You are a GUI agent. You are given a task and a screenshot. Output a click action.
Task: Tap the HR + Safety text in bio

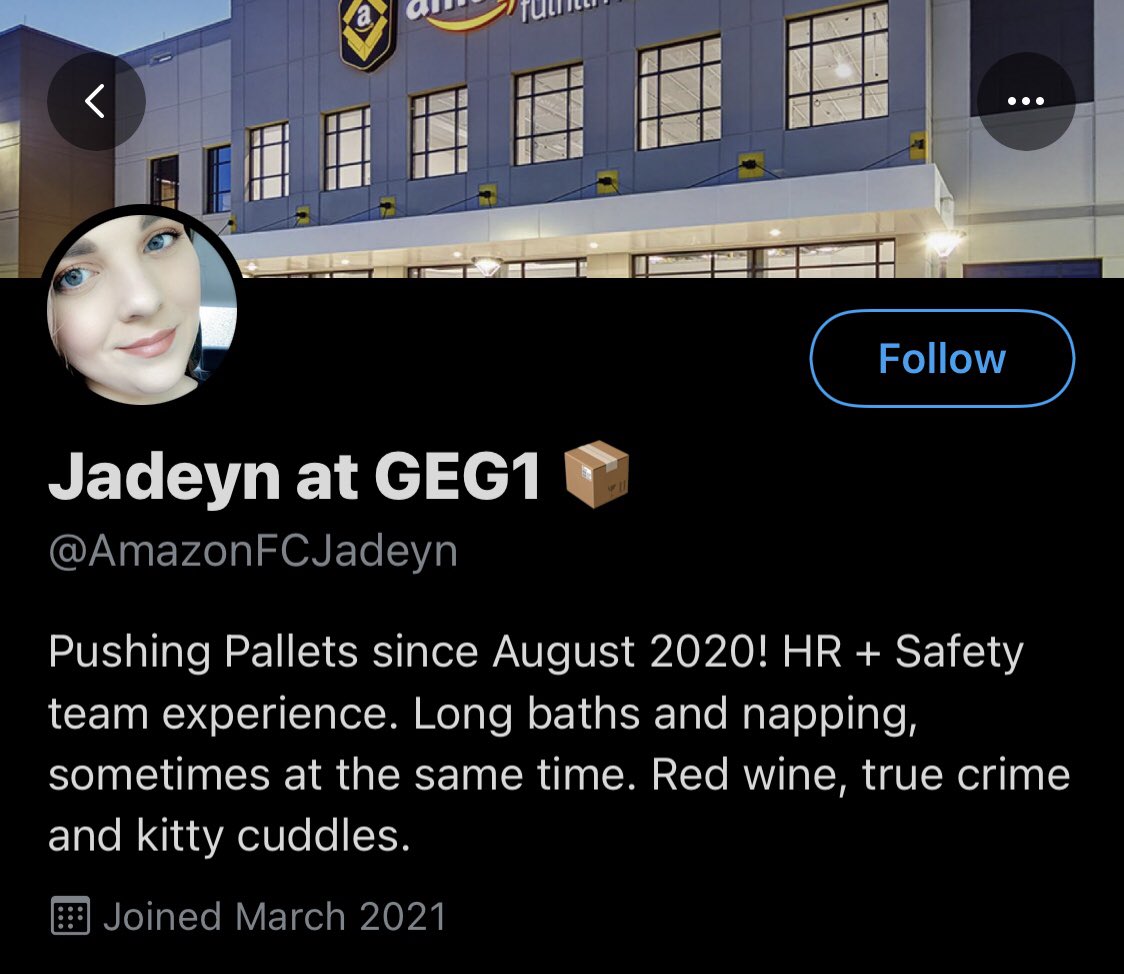pos(903,651)
